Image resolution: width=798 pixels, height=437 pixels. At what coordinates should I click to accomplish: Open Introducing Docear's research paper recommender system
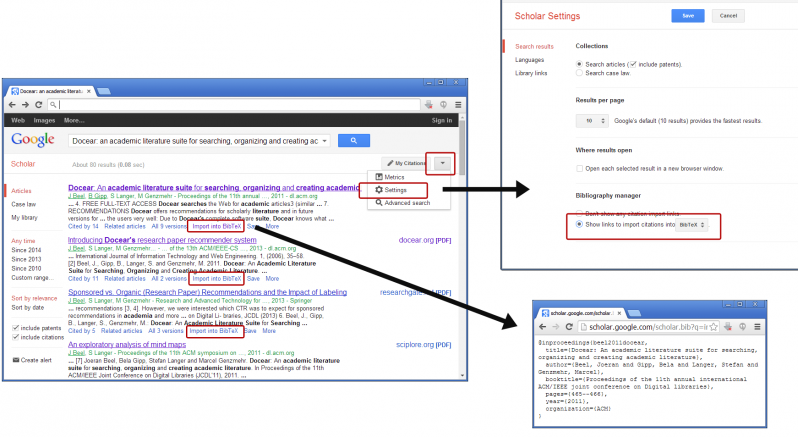pyautogui.click(x=162, y=240)
